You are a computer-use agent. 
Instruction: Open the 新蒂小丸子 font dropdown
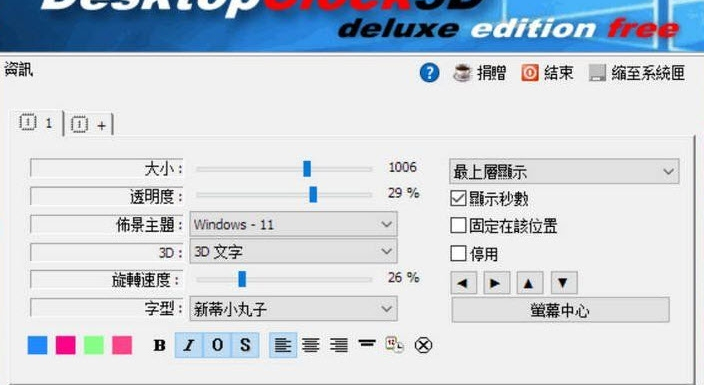tap(294, 309)
